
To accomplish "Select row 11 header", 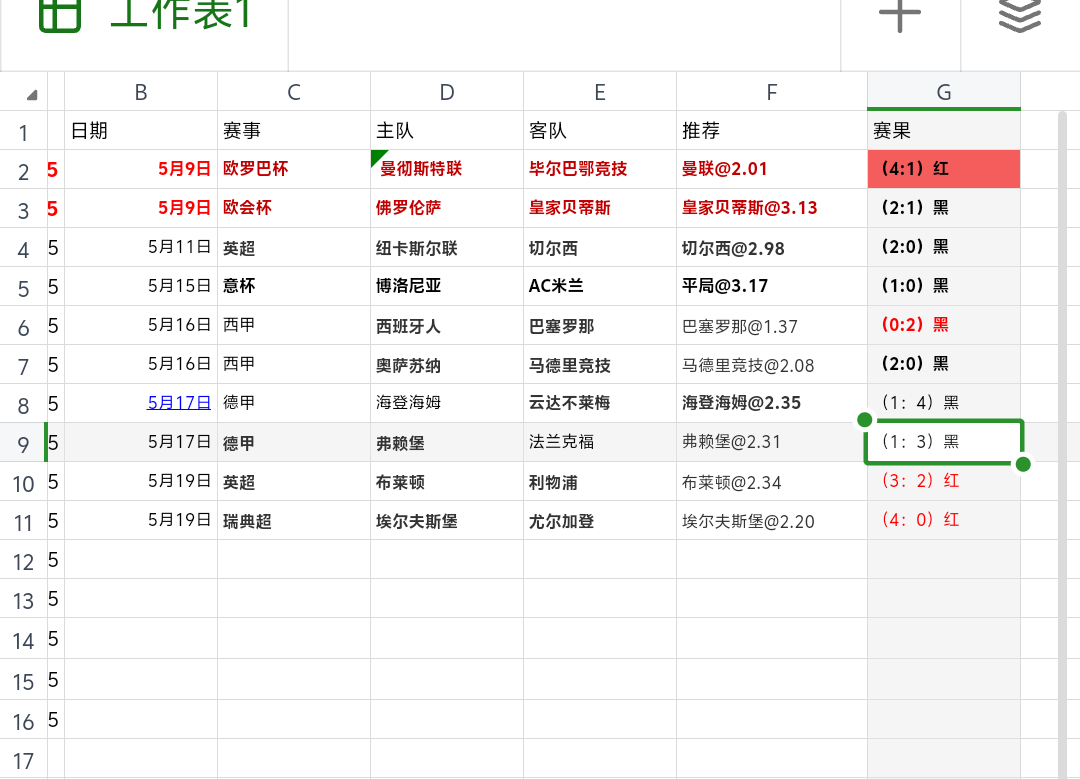I will click(x=23, y=520).
